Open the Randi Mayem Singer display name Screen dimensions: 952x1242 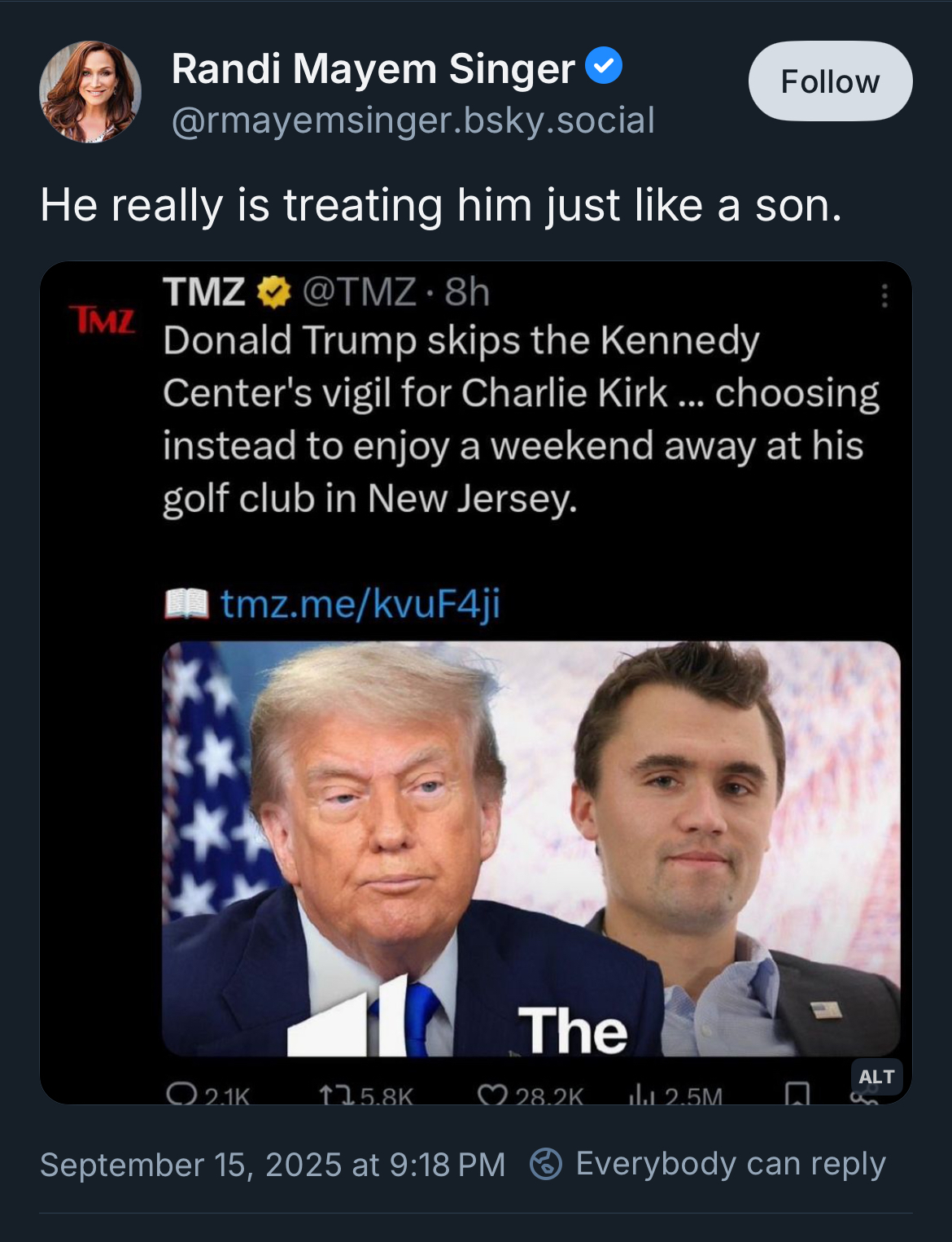point(373,68)
